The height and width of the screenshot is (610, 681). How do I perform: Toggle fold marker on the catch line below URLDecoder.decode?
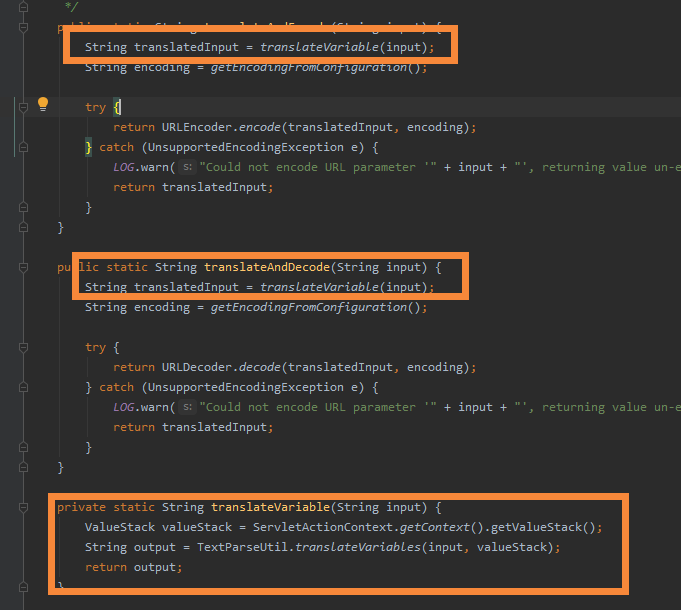pyautogui.click(x=23, y=387)
